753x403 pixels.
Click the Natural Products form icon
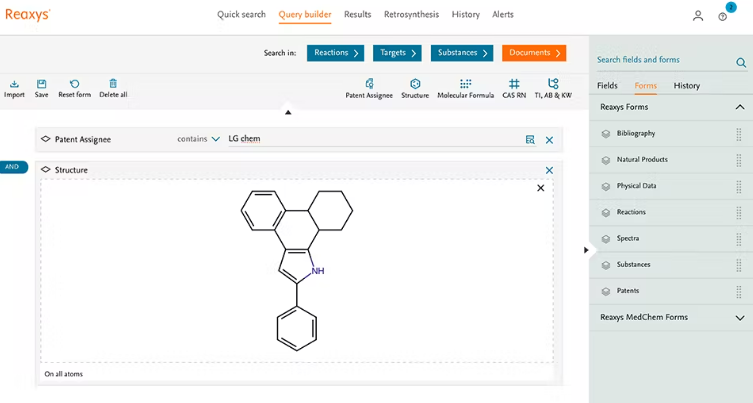[x=606, y=160]
